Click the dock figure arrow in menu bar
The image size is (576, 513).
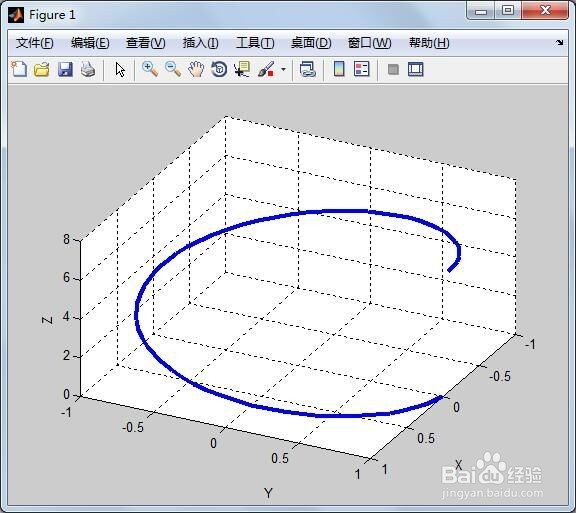pyautogui.click(x=559, y=43)
